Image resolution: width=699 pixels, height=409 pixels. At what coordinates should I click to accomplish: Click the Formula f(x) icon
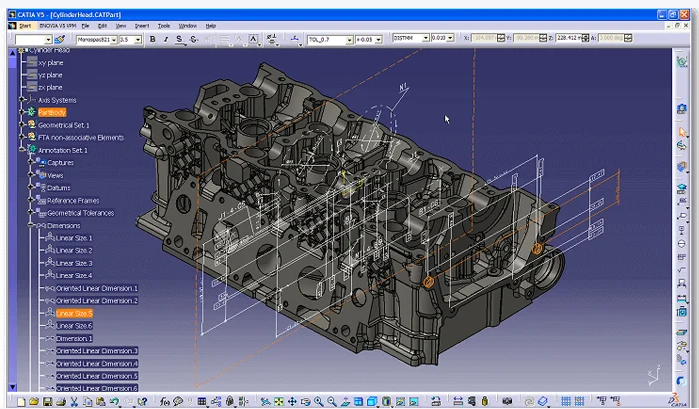coord(165,402)
